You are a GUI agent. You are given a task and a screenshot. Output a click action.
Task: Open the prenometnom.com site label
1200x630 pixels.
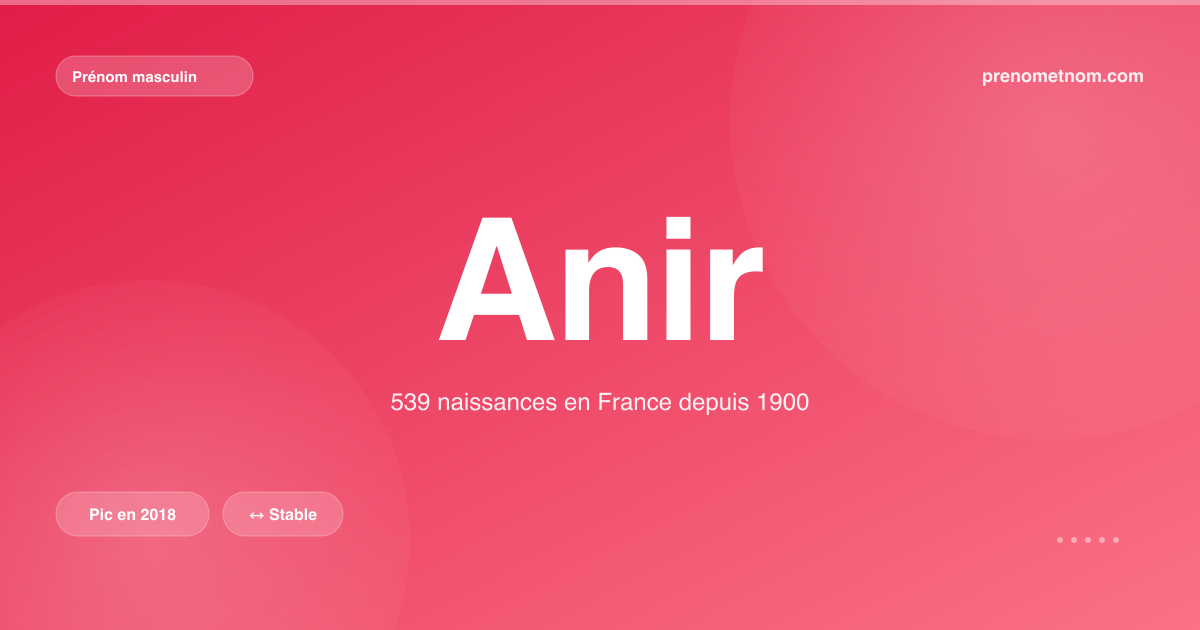click(1063, 76)
